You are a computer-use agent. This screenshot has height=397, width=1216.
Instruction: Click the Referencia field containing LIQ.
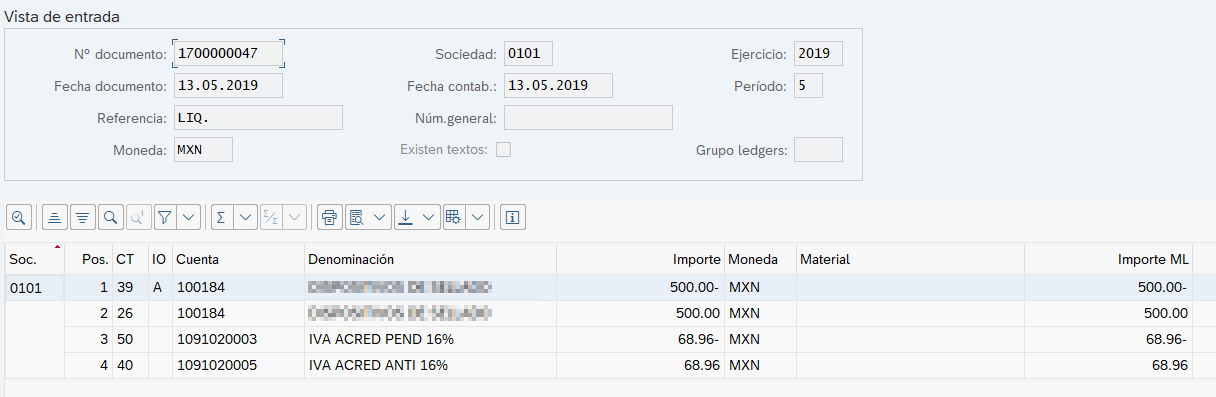[258, 118]
